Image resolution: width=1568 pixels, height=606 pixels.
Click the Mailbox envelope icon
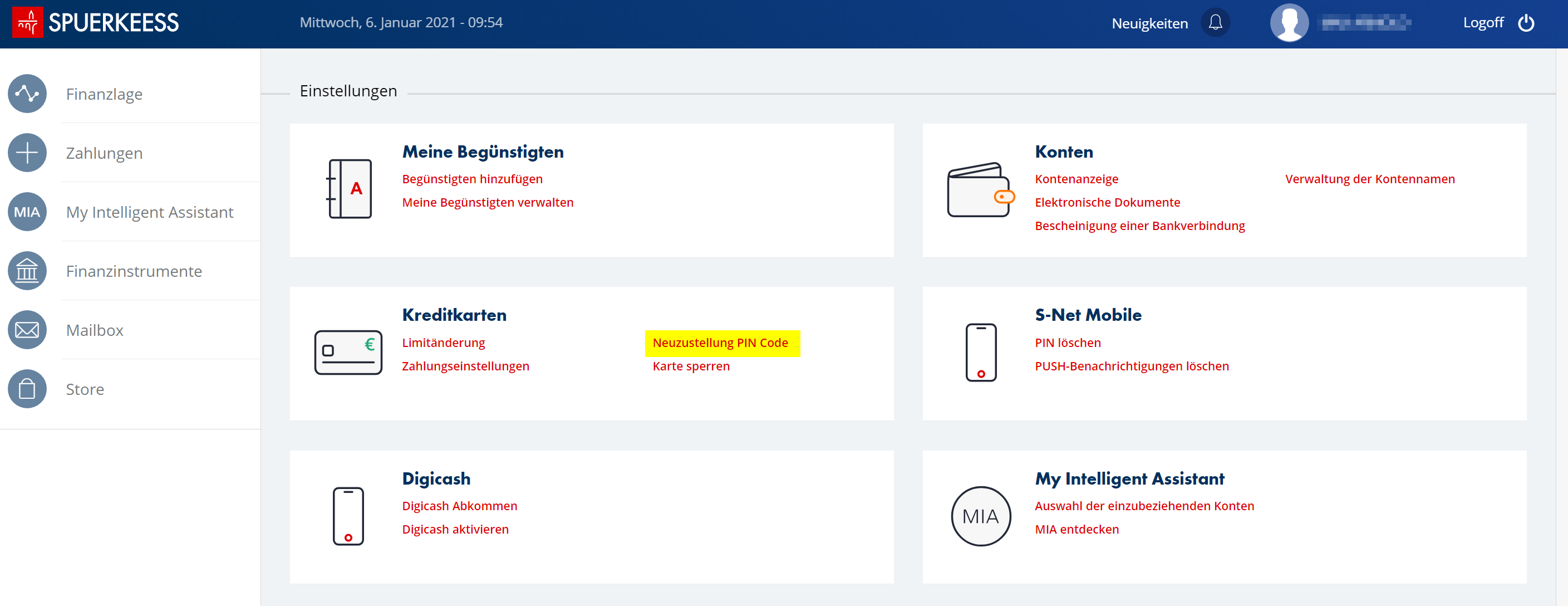pyautogui.click(x=27, y=330)
